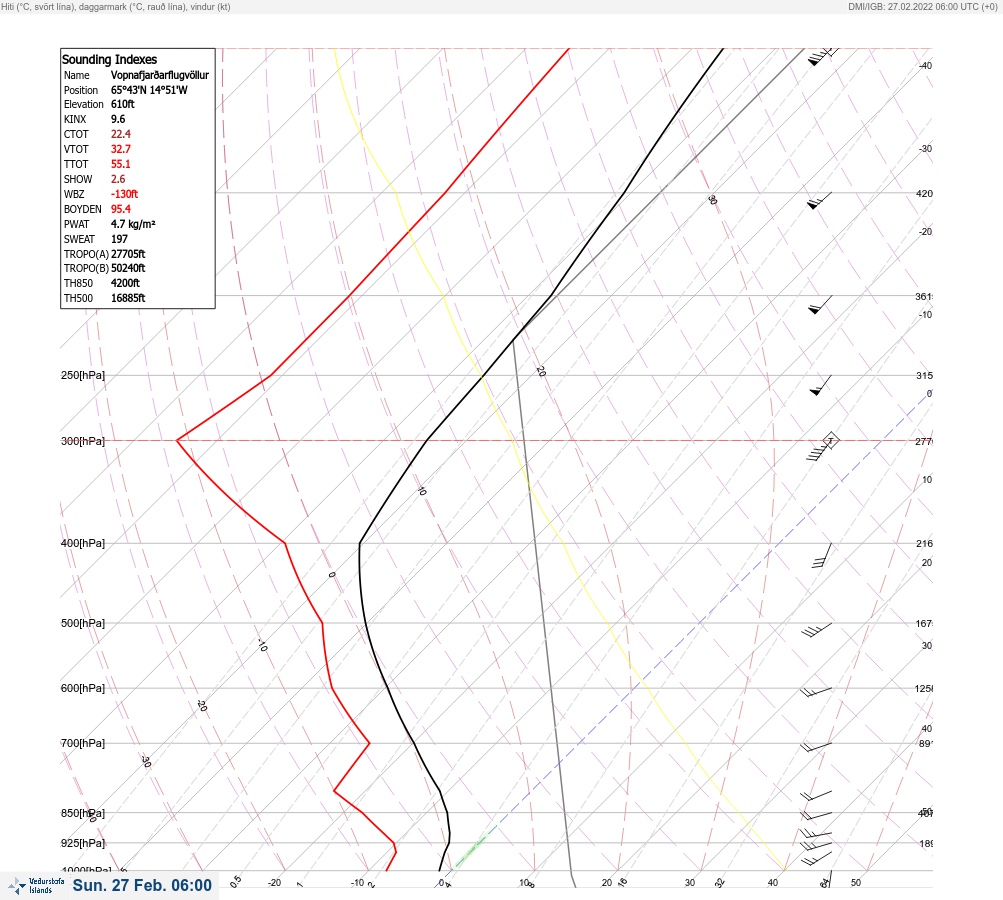
Task: Click the elevation value 610ft
Action: (x=123, y=104)
